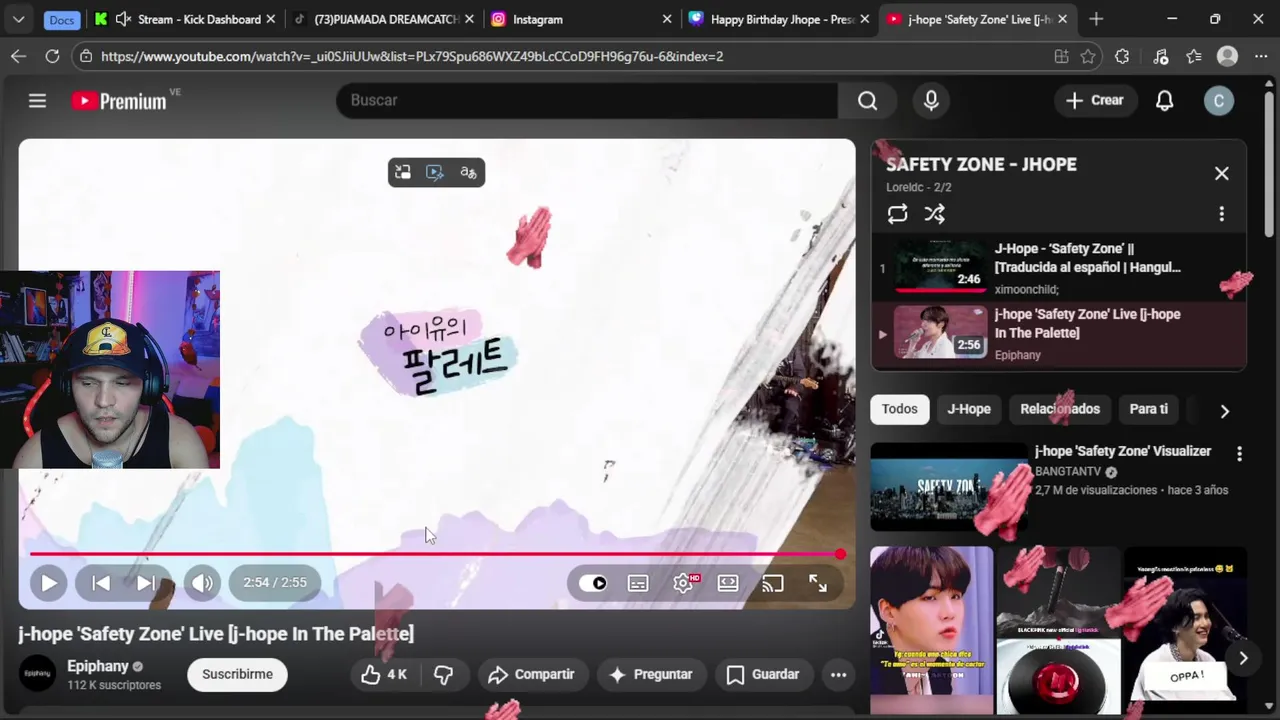Seek on the red video progress bar
The height and width of the screenshot is (720, 1280).
[x=435, y=553]
